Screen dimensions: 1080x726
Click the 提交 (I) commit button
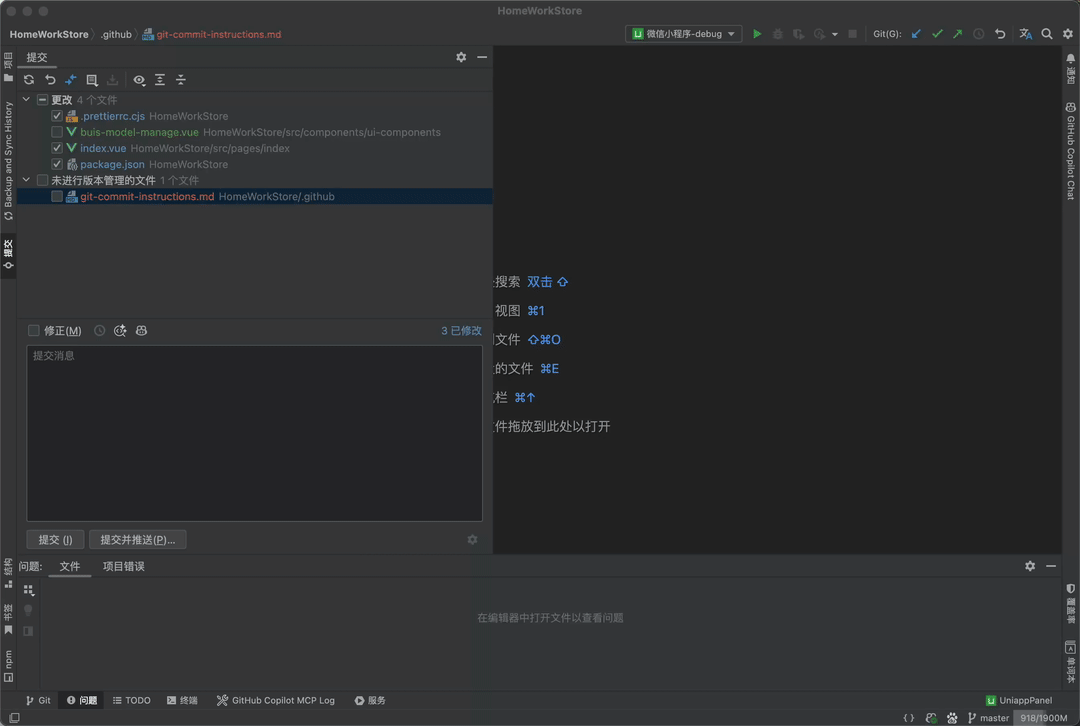coord(55,539)
